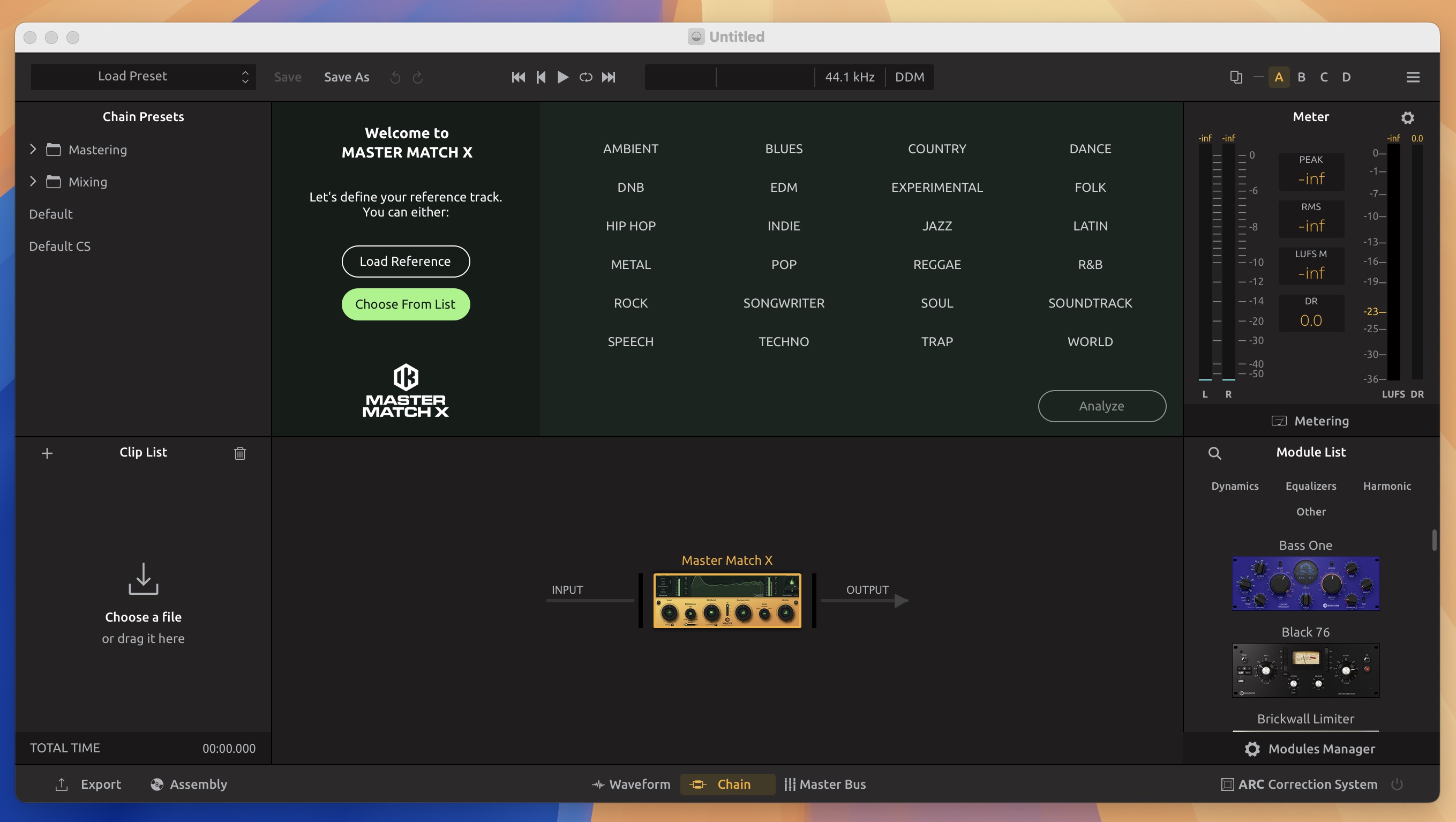
Task: Select the Default CS preset
Action: click(60, 246)
